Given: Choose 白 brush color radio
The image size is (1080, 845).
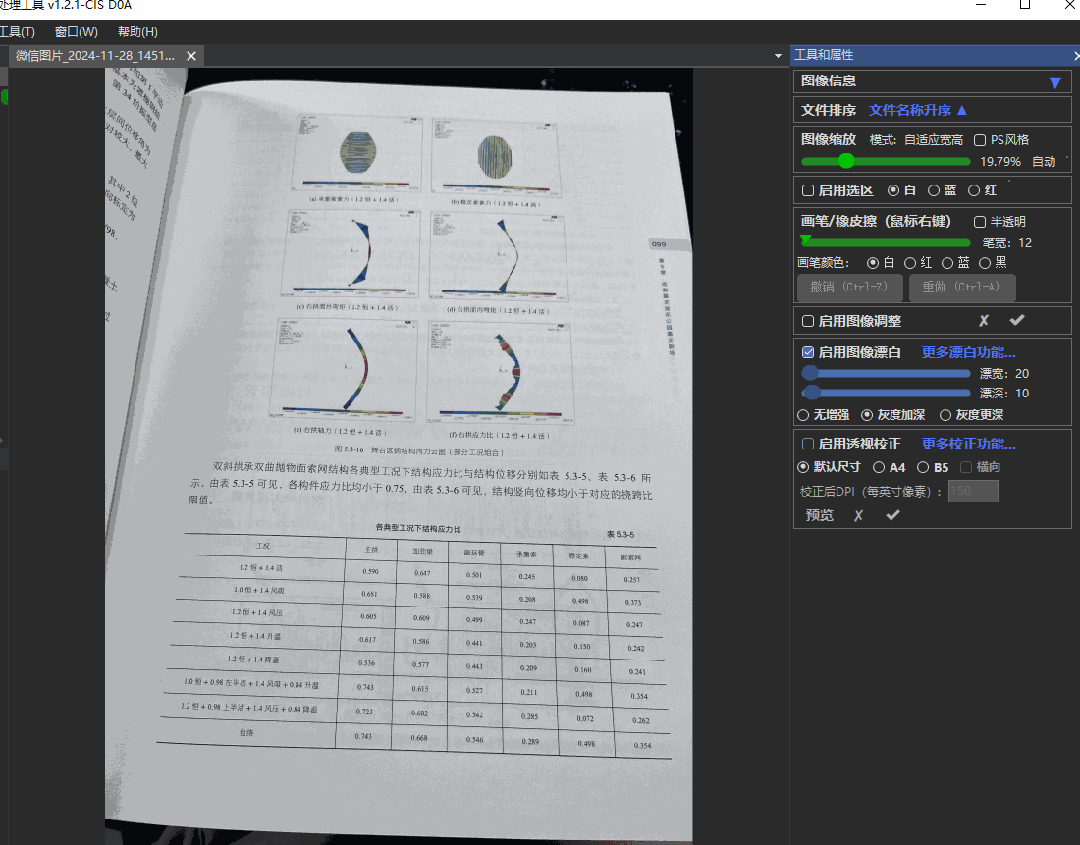Looking at the screenshot, I should 873,262.
